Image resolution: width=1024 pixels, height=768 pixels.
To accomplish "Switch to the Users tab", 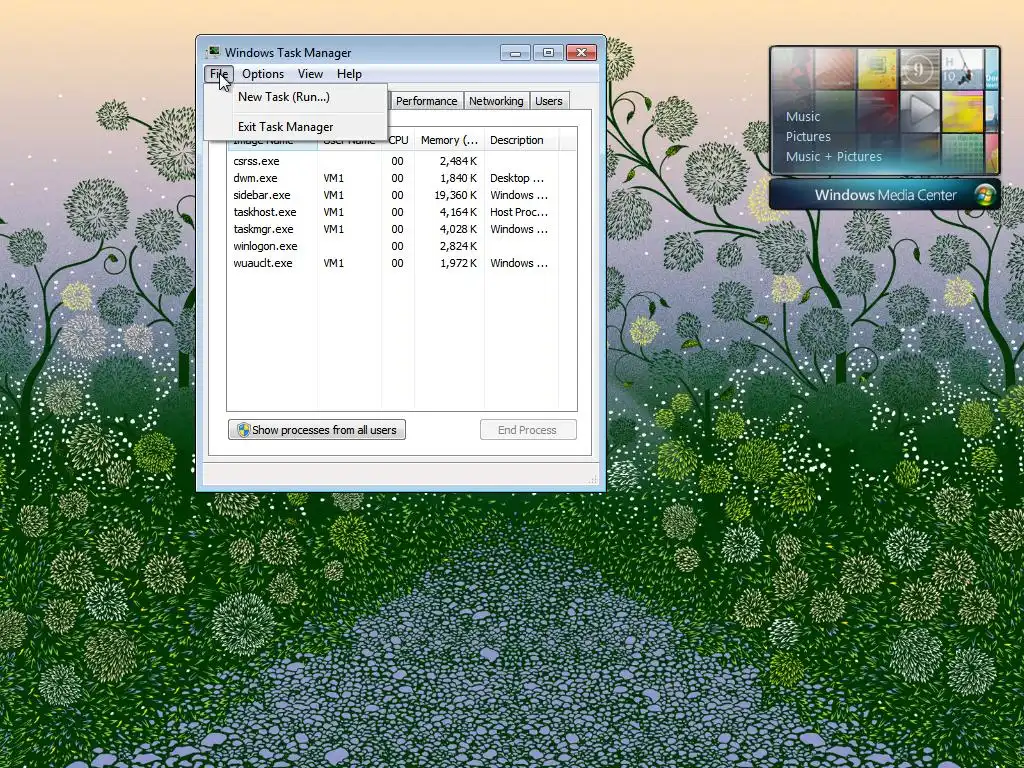I will coord(549,101).
